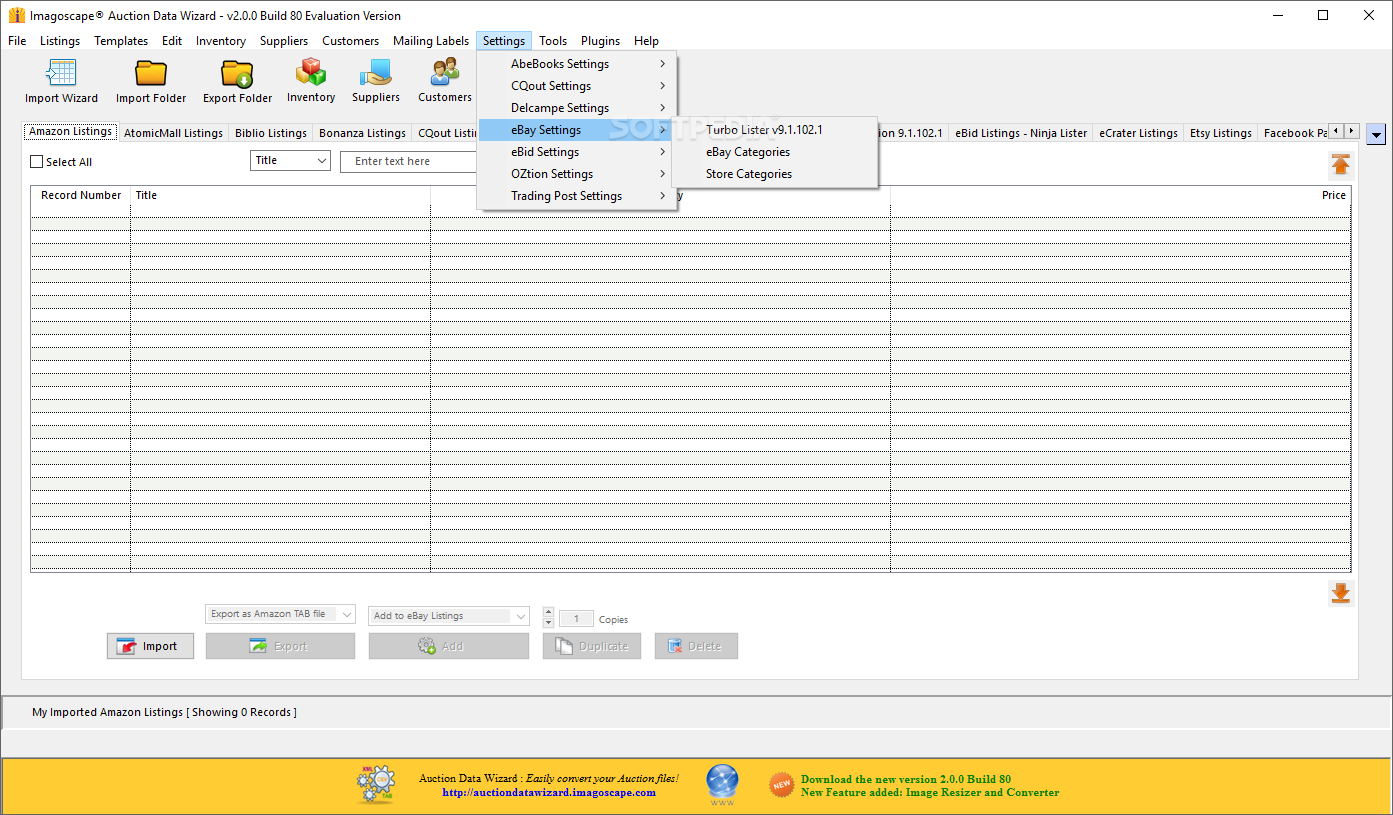The height and width of the screenshot is (815, 1393).
Task: Open the Help menu
Action: point(646,41)
